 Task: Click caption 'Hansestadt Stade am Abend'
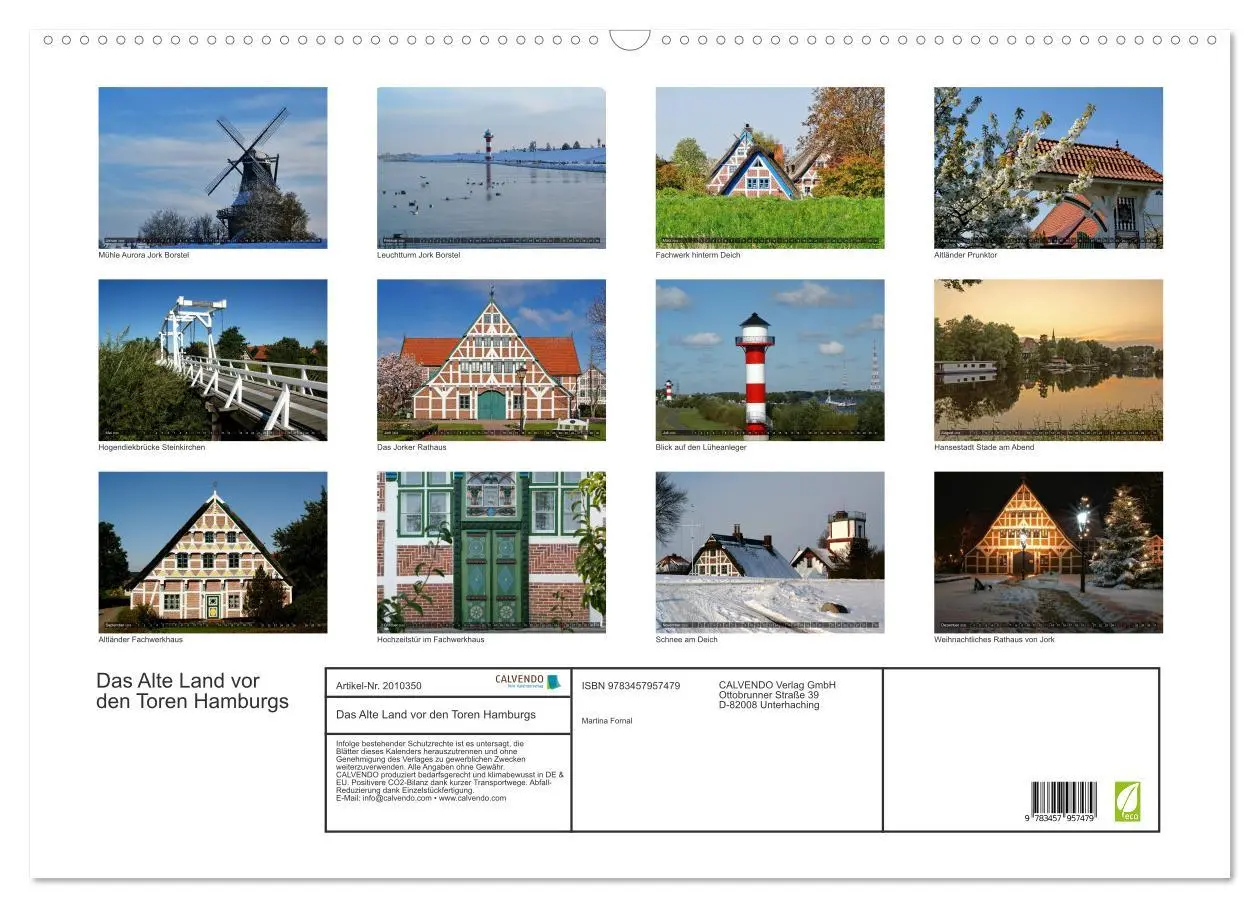(x=984, y=447)
